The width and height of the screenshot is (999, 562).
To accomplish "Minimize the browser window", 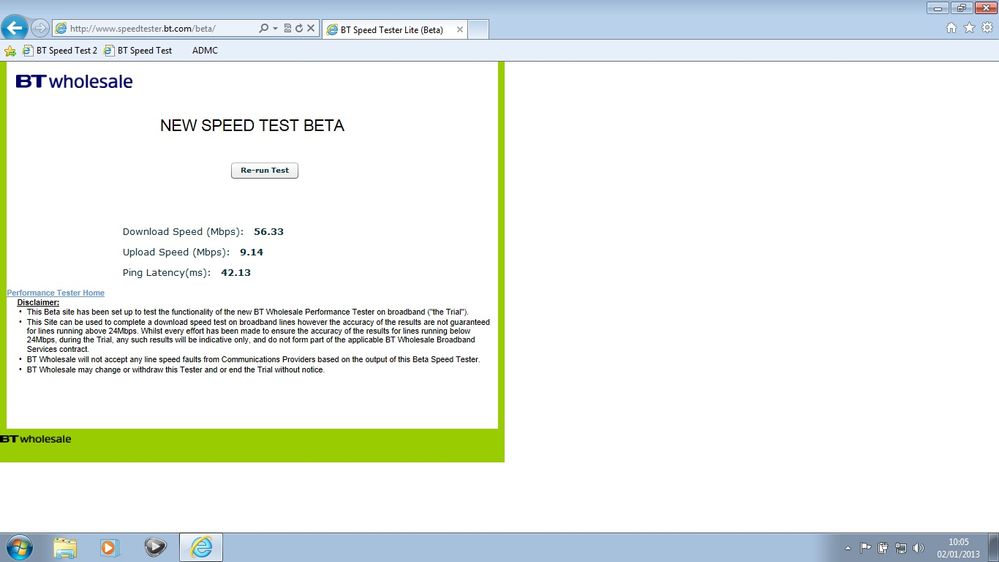I will coord(937,8).
